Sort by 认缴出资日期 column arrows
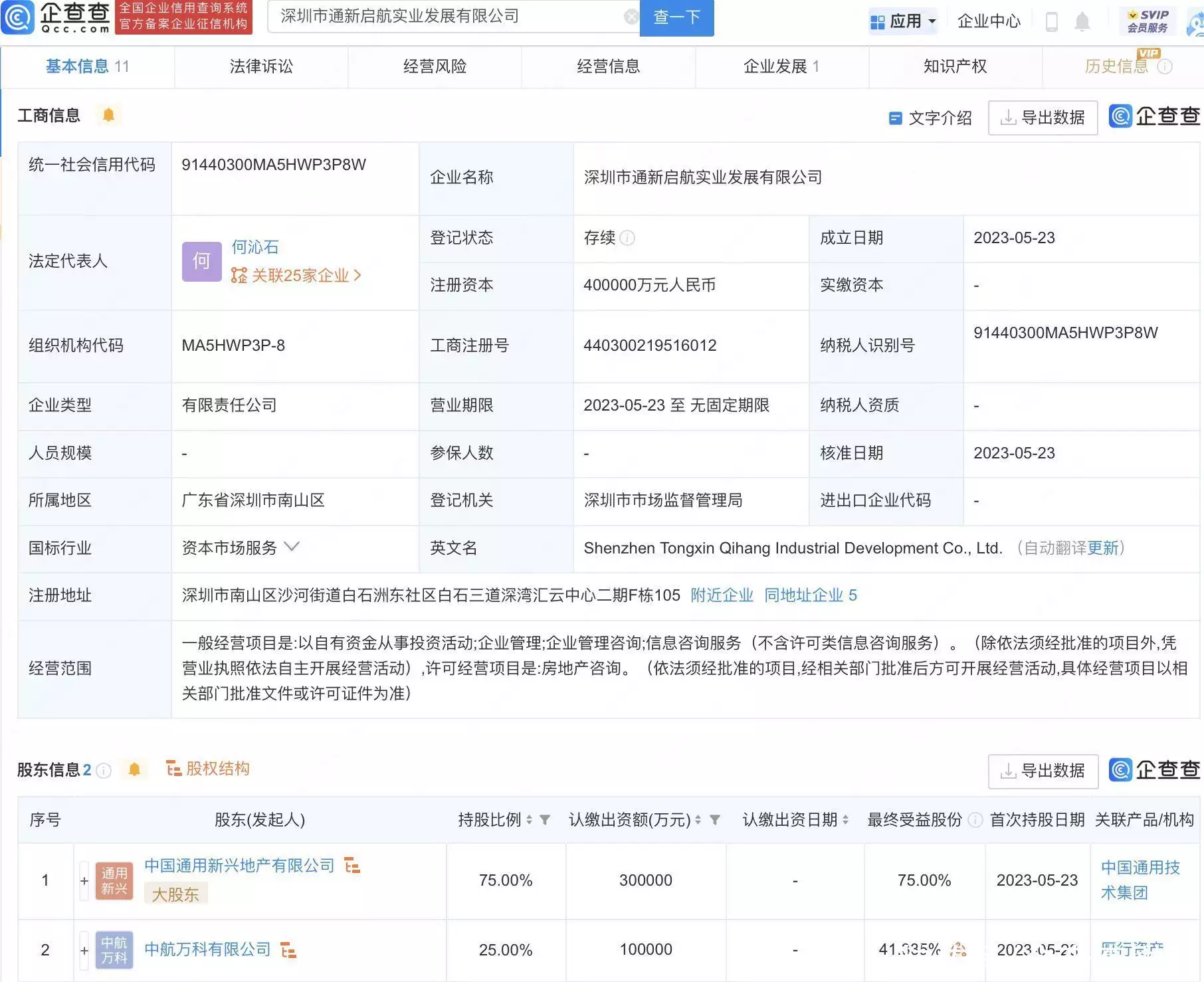The image size is (1204, 982). point(845,820)
